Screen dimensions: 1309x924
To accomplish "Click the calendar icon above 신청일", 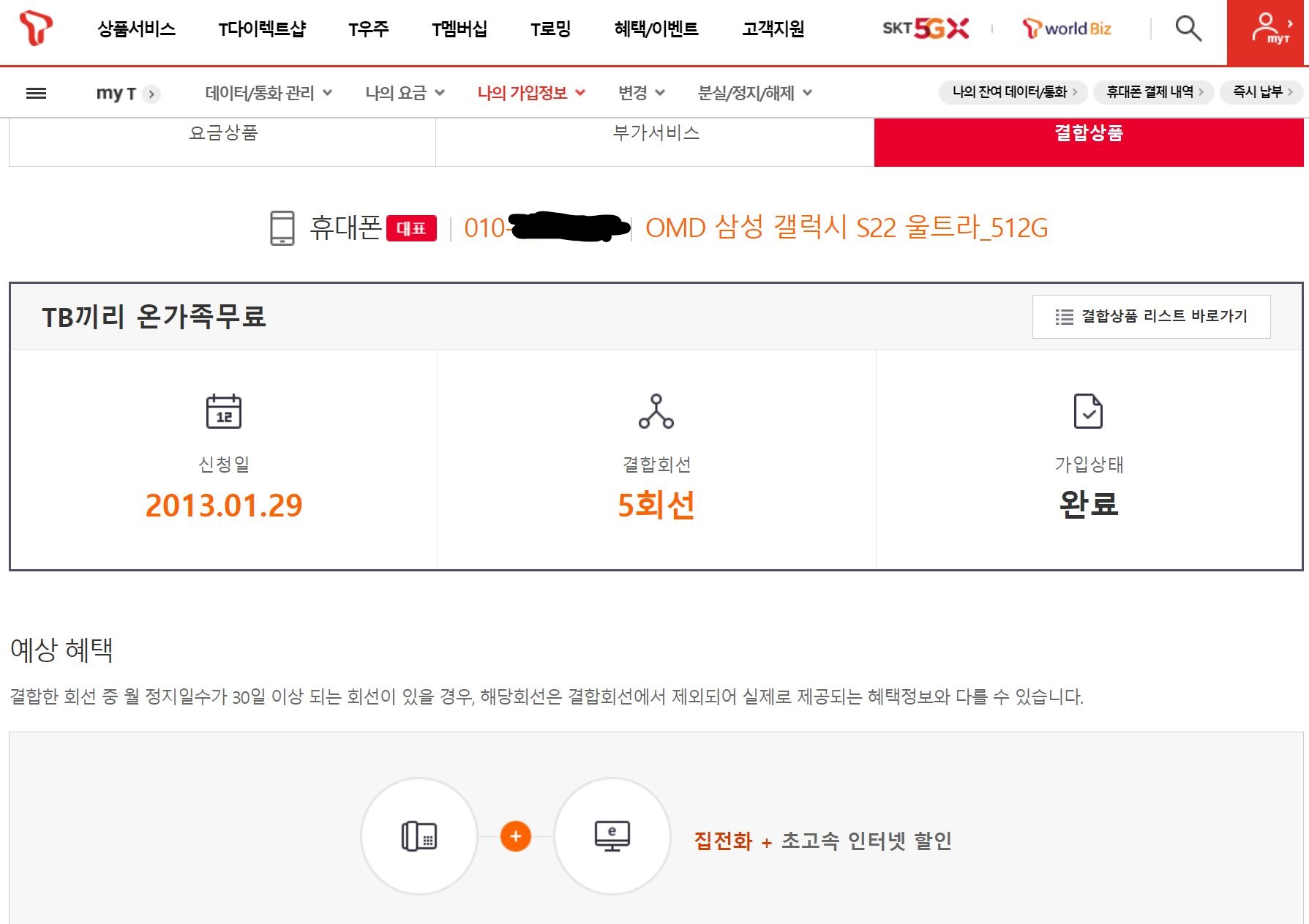I will 223,411.
